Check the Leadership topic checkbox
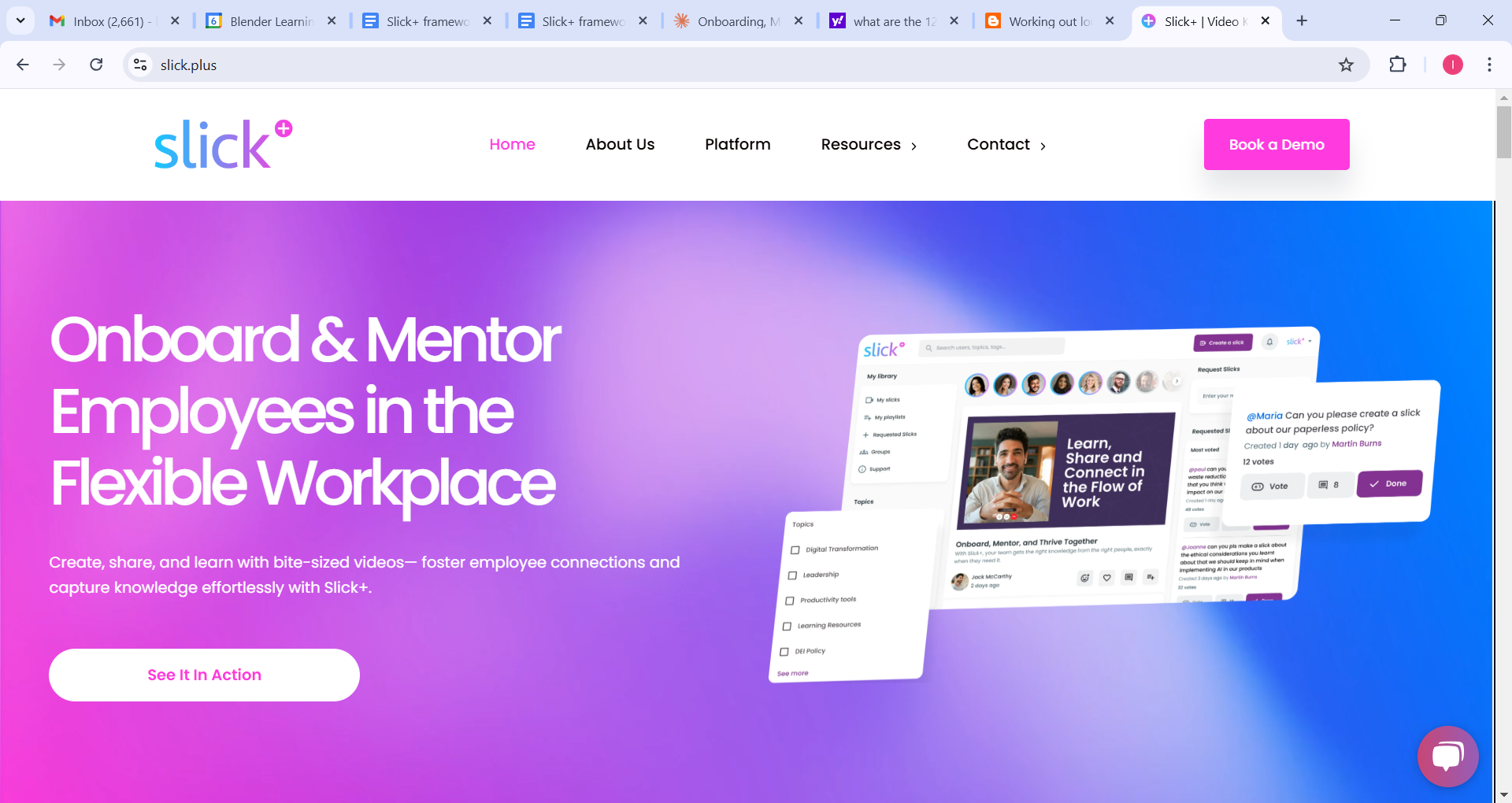 pyautogui.click(x=793, y=575)
